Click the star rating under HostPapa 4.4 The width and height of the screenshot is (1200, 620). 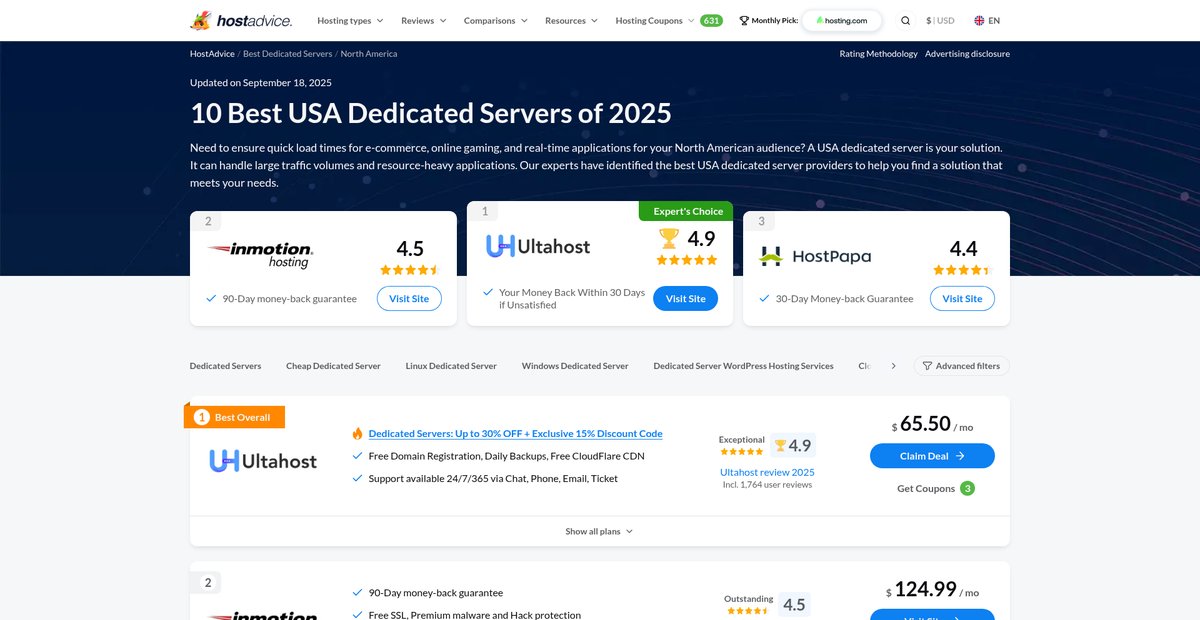point(962,270)
